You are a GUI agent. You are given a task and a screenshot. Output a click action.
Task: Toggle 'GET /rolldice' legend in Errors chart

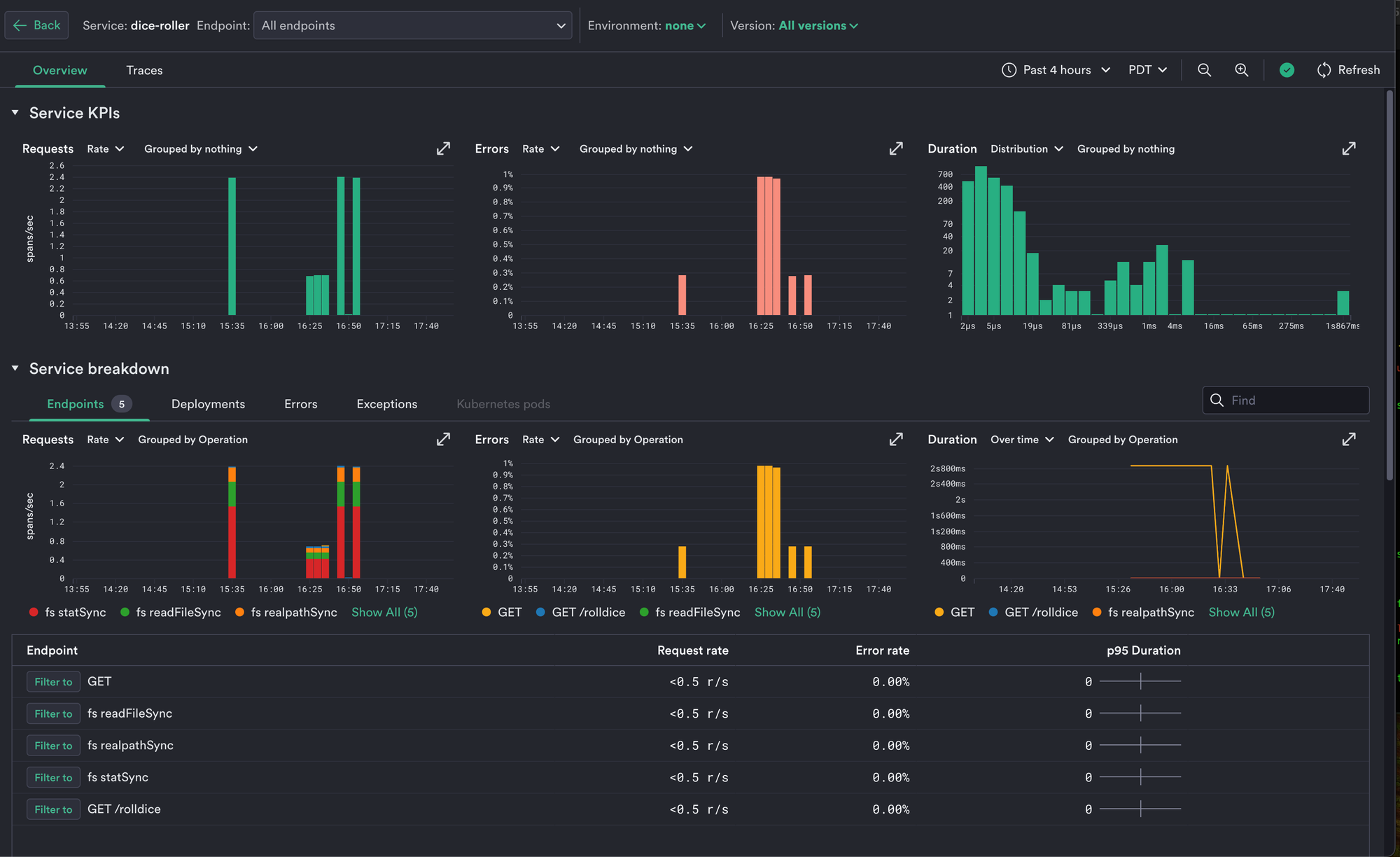click(x=581, y=612)
